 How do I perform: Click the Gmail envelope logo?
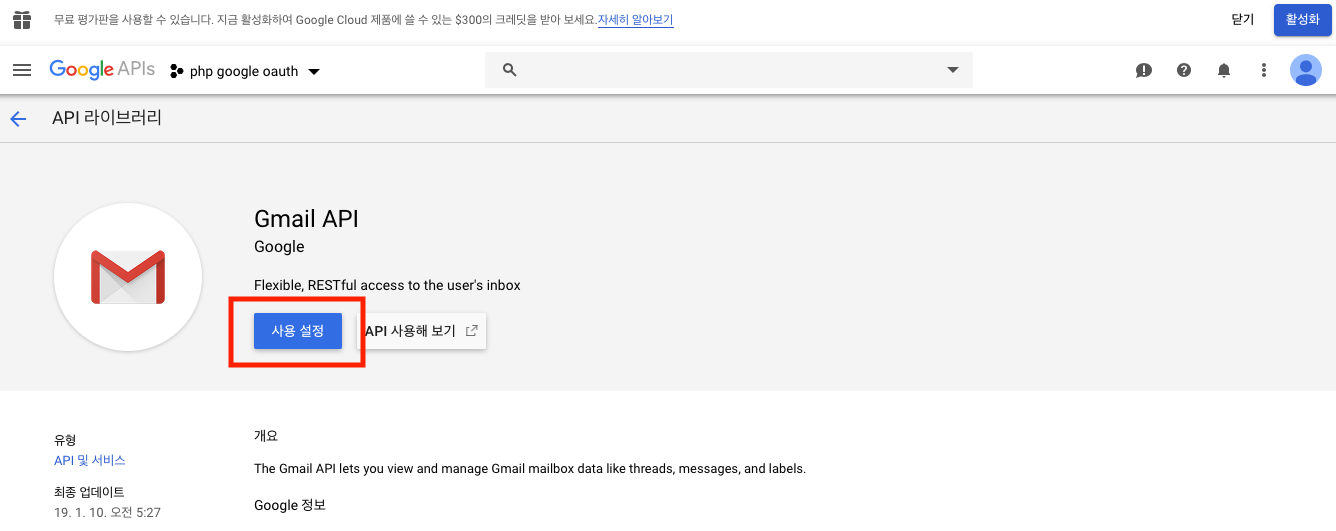[x=128, y=277]
